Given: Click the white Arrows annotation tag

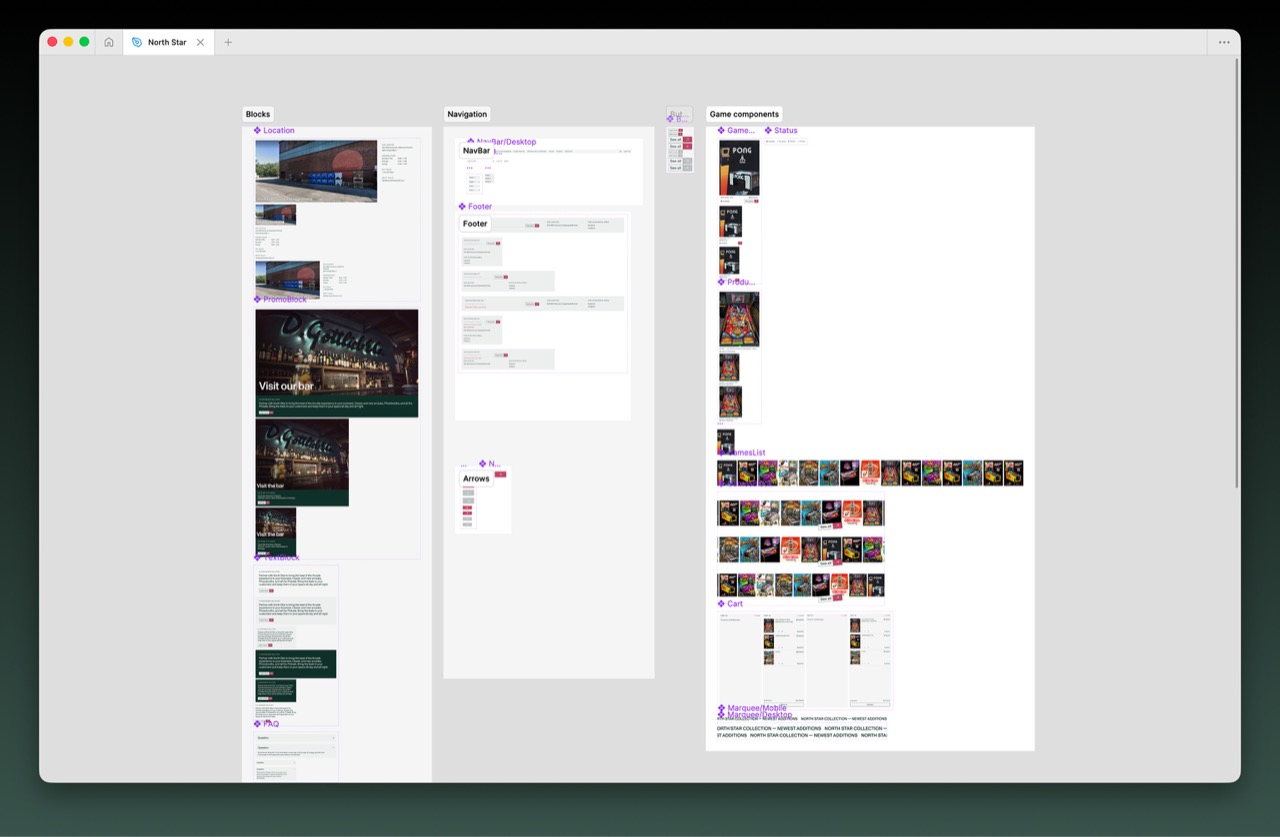Looking at the screenshot, I should click(476, 479).
